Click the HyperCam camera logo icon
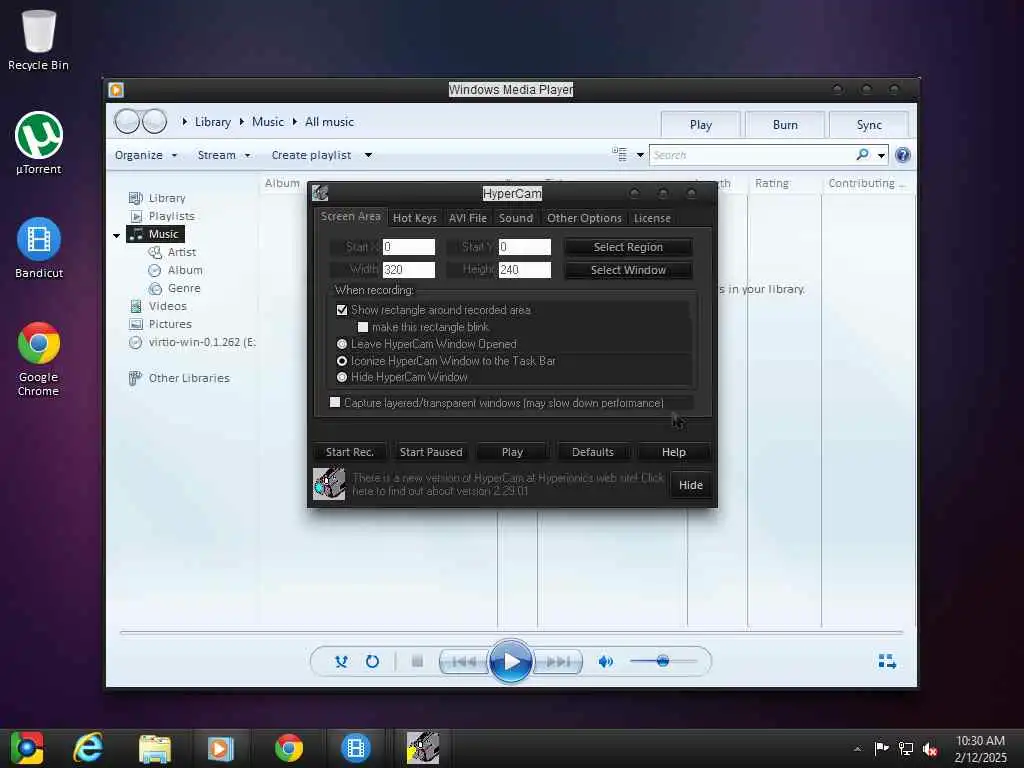The image size is (1024, 768). point(328,484)
